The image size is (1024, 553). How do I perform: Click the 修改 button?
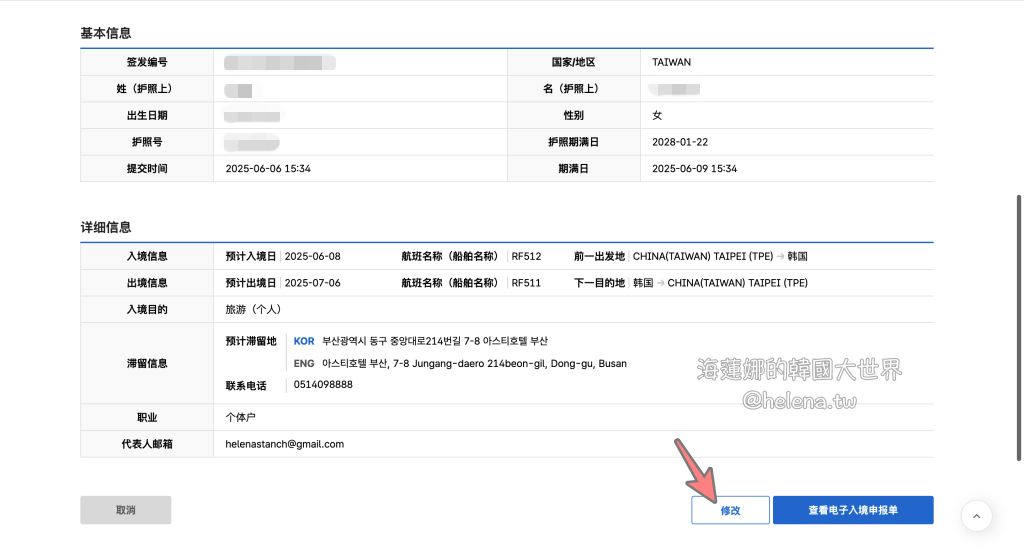coord(730,510)
